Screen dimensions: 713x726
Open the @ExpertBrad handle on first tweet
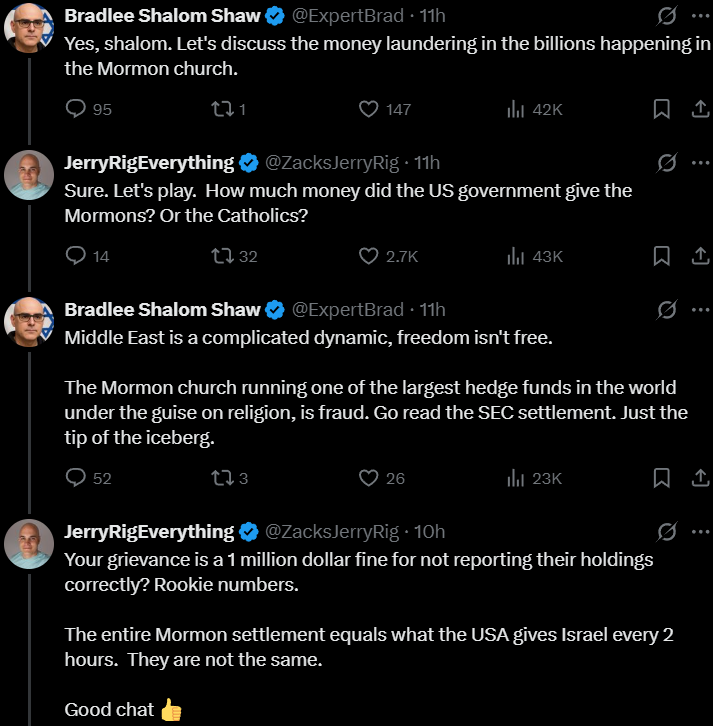(348, 16)
